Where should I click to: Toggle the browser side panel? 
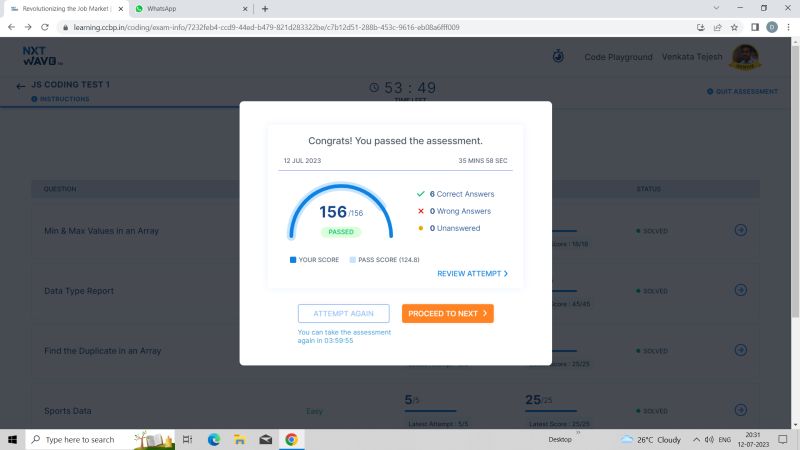click(x=755, y=27)
